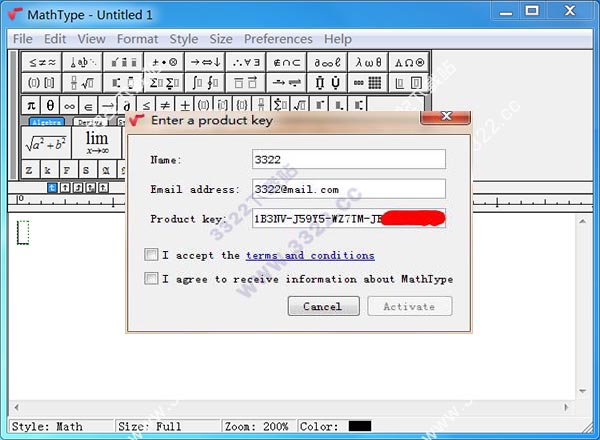
Task: Minimize the MathType window
Action: click(x=506, y=10)
